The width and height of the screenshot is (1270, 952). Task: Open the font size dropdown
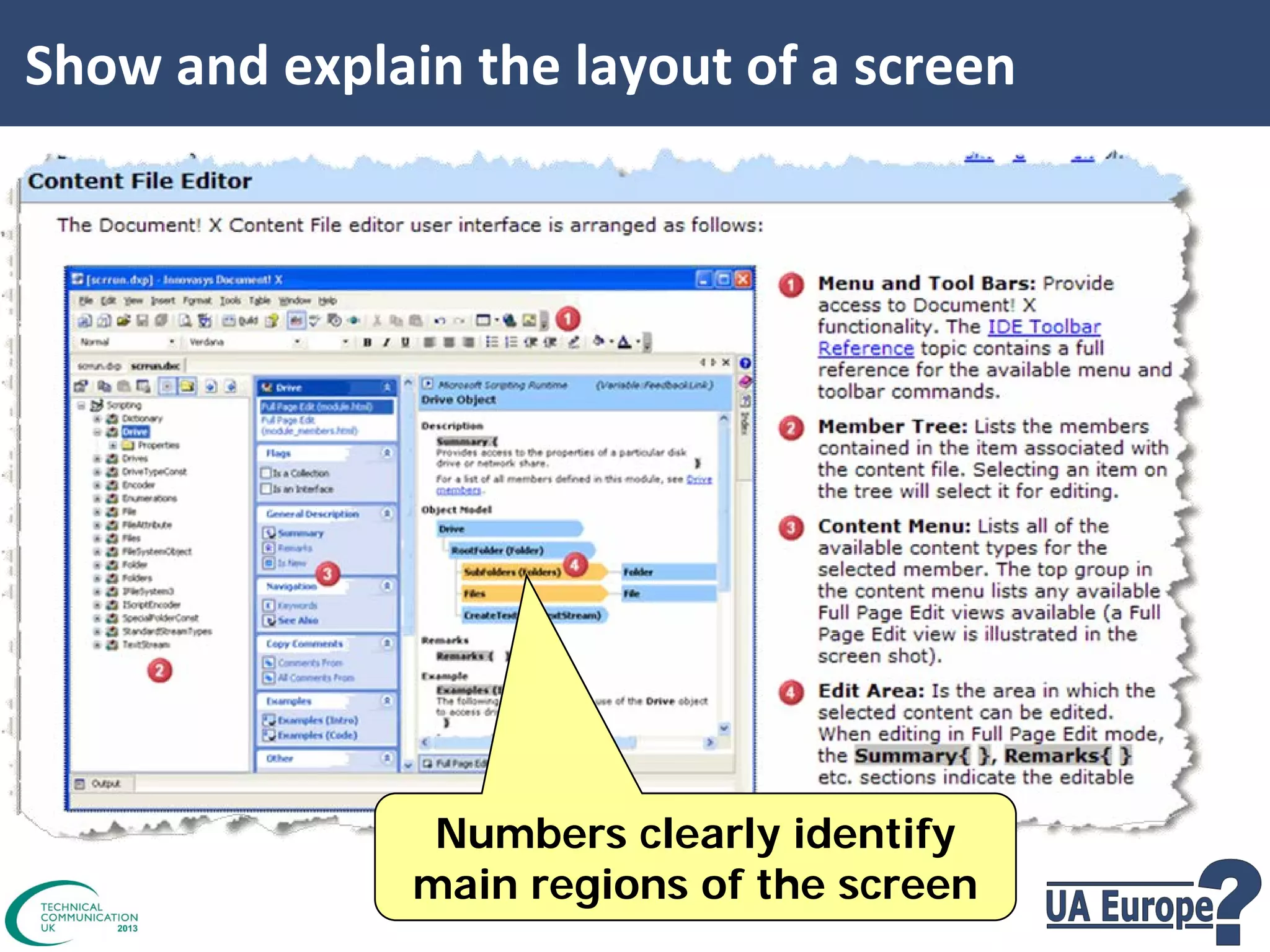coord(345,342)
